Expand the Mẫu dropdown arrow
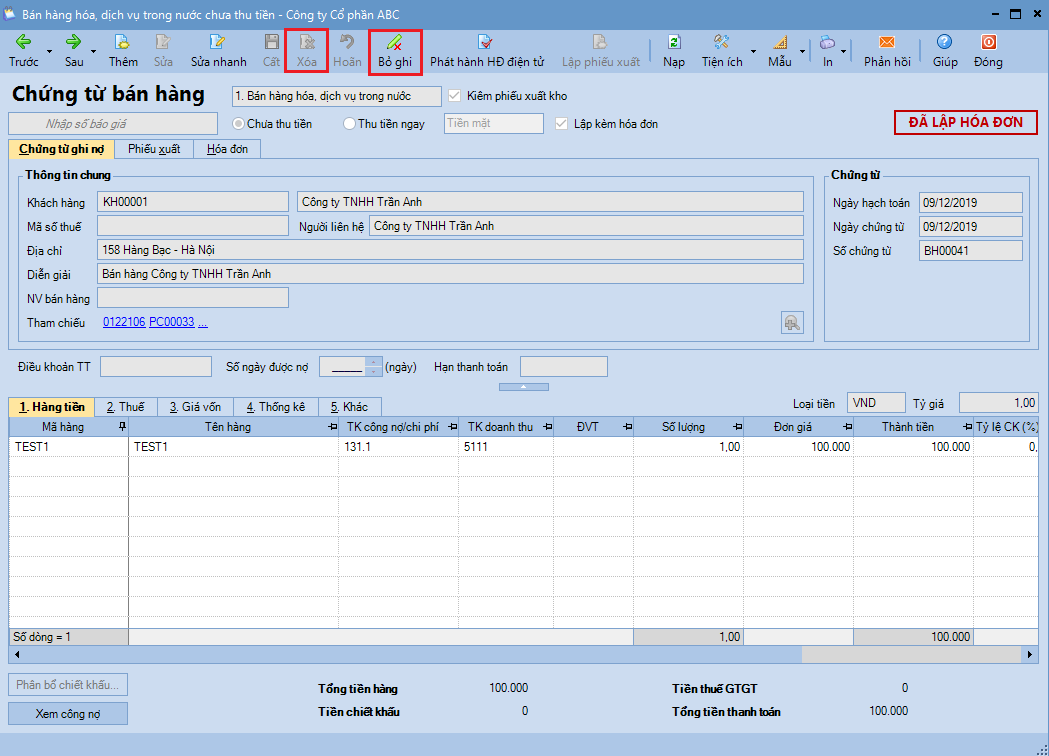 [802, 51]
